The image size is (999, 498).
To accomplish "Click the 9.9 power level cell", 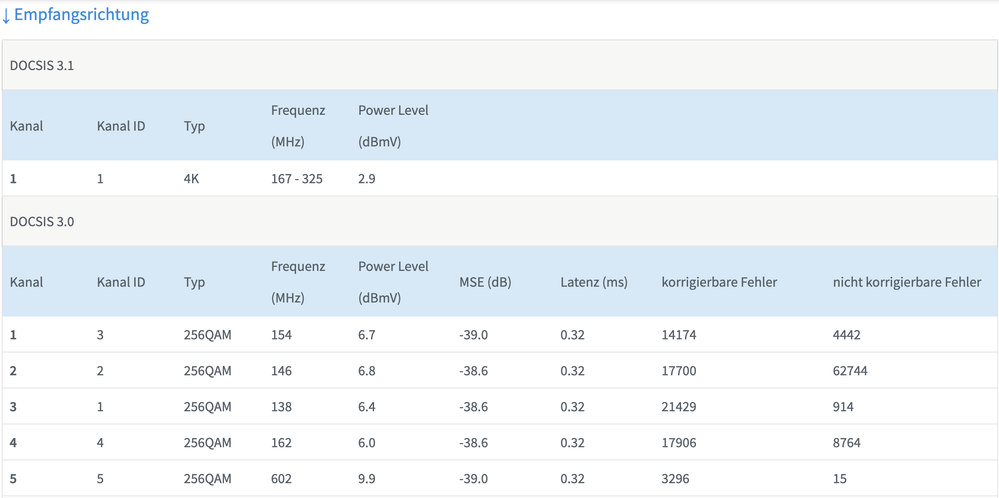I will click(367, 479).
